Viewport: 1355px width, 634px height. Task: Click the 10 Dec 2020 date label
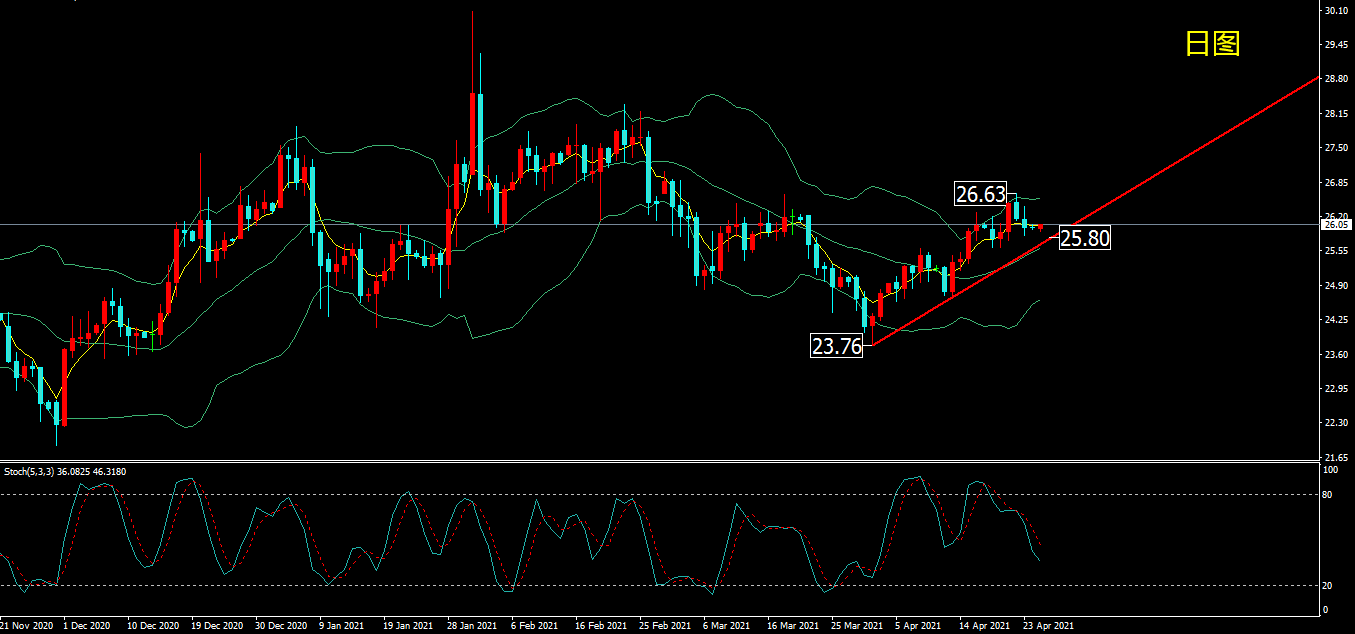pos(152,626)
